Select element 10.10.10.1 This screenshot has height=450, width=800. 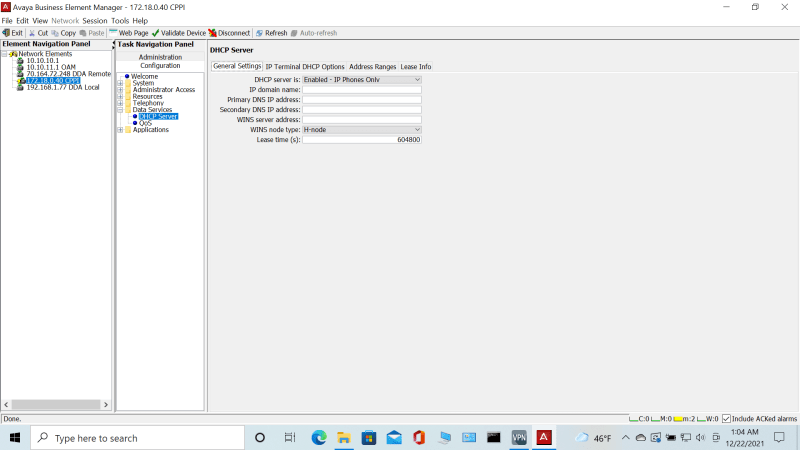coord(43,60)
